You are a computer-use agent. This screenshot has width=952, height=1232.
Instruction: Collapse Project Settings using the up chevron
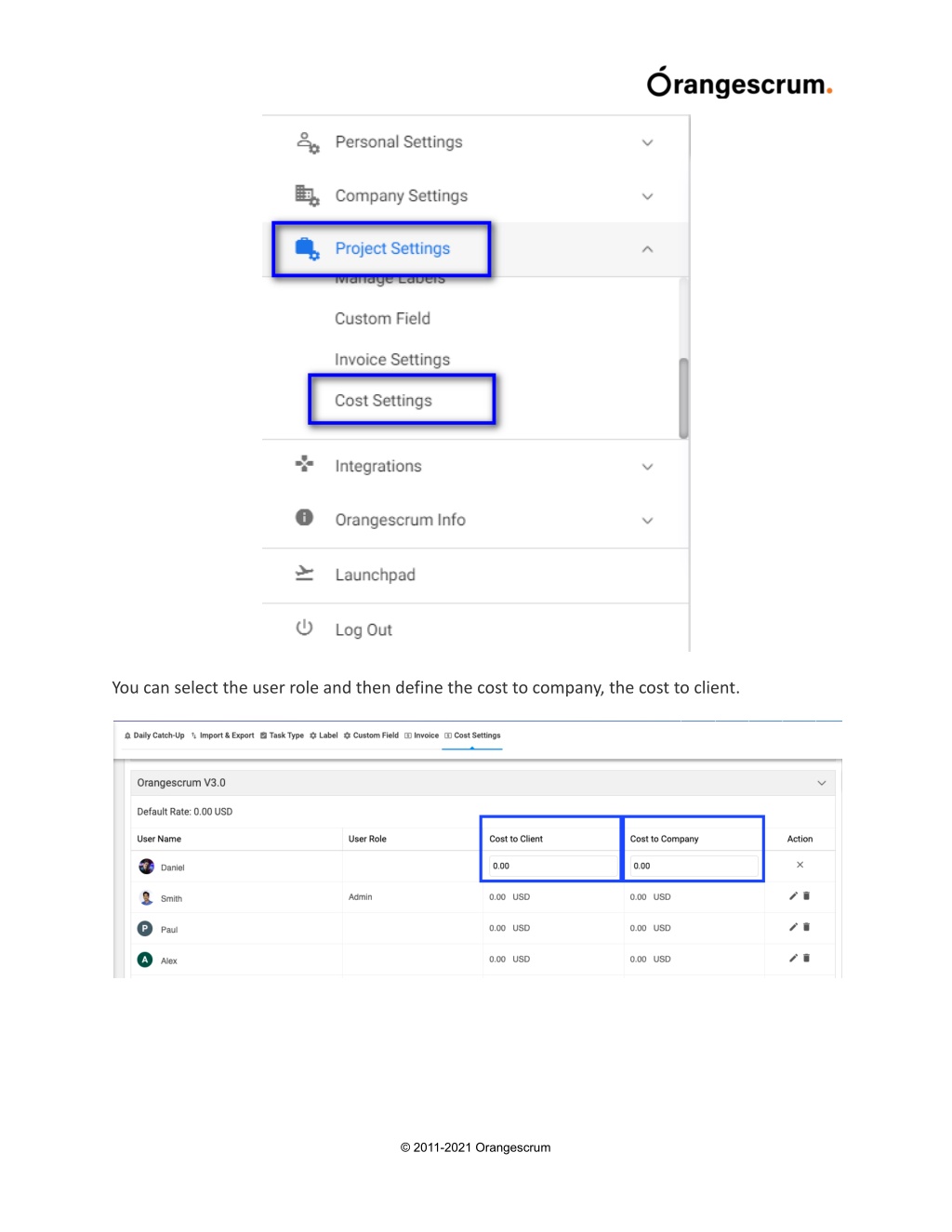pos(648,249)
